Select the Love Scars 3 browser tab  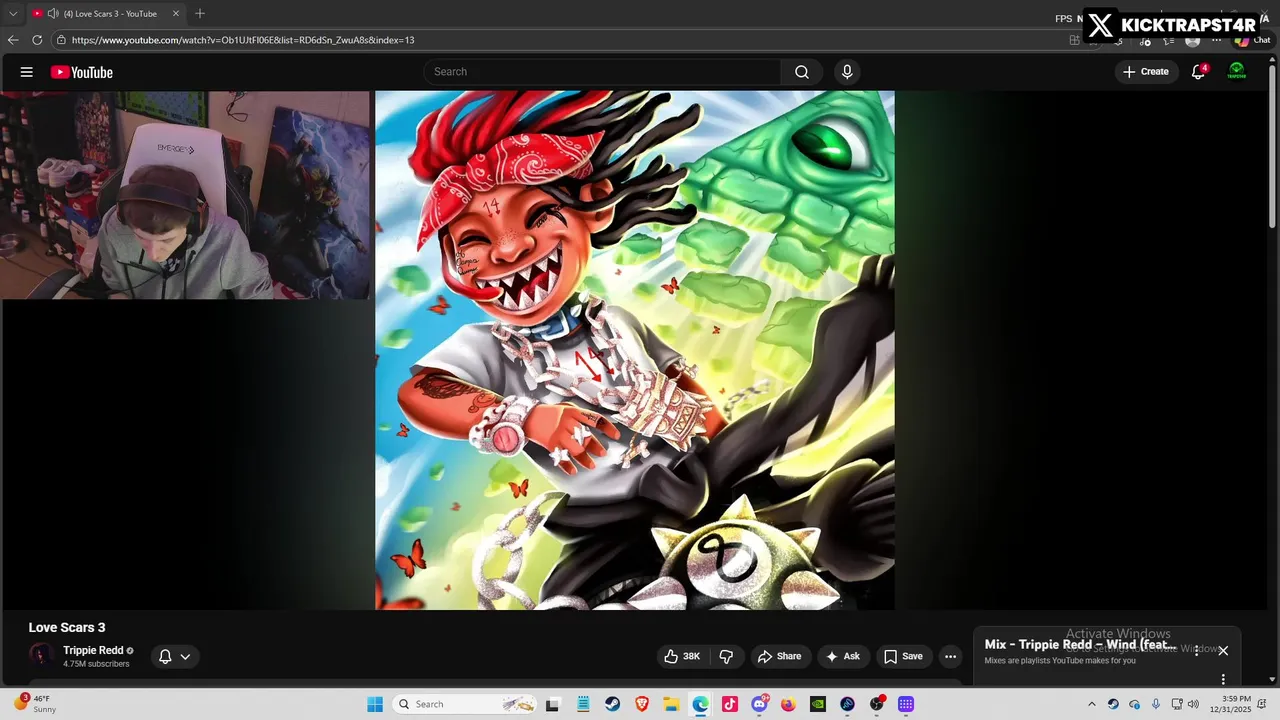tap(105, 14)
